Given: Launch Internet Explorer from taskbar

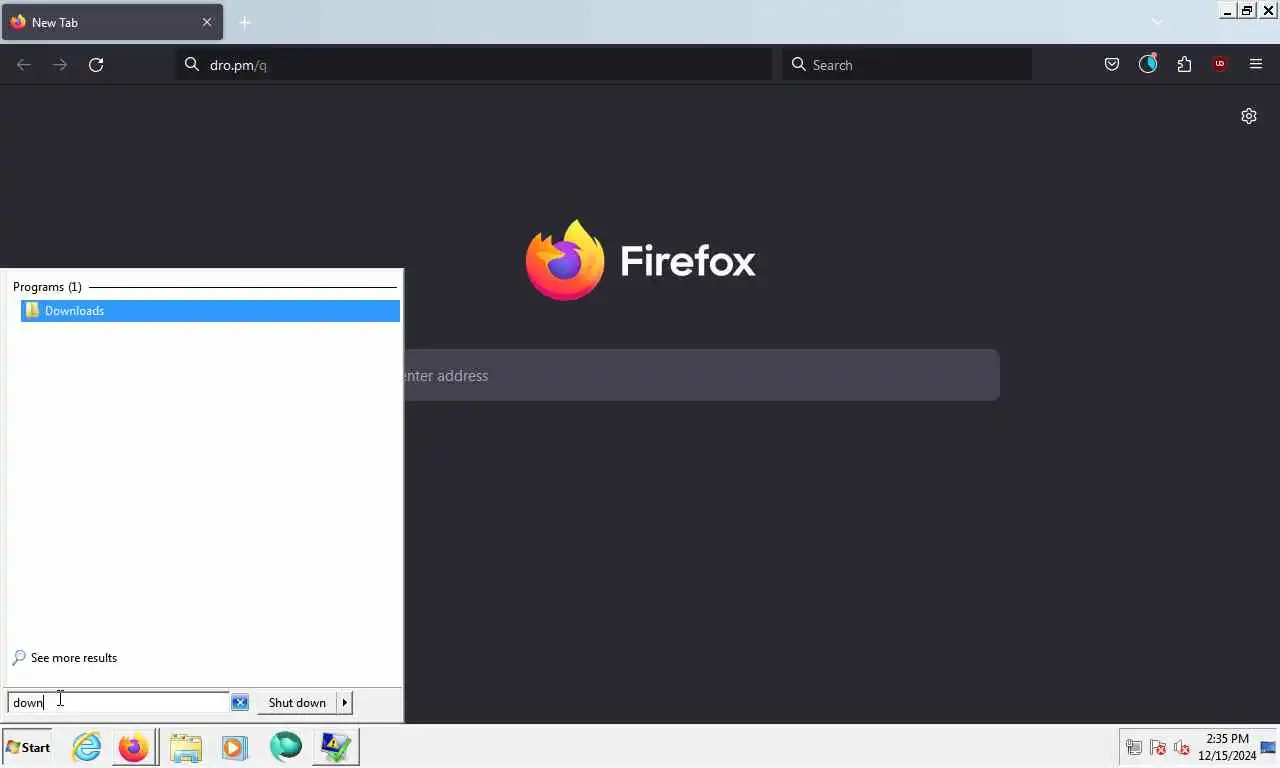Looking at the screenshot, I should [87, 747].
